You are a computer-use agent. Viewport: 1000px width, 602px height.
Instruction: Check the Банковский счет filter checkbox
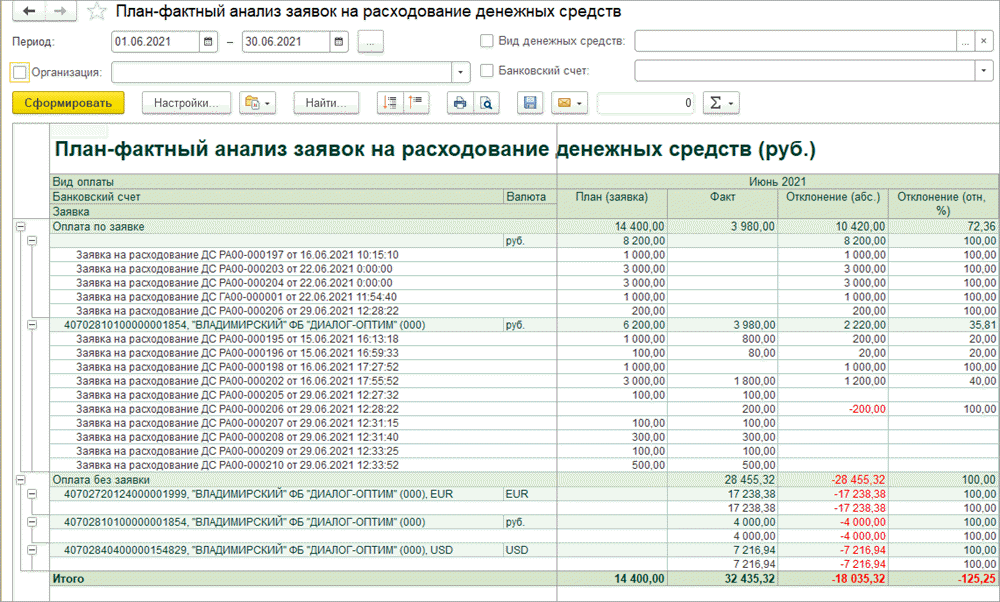[487, 71]
